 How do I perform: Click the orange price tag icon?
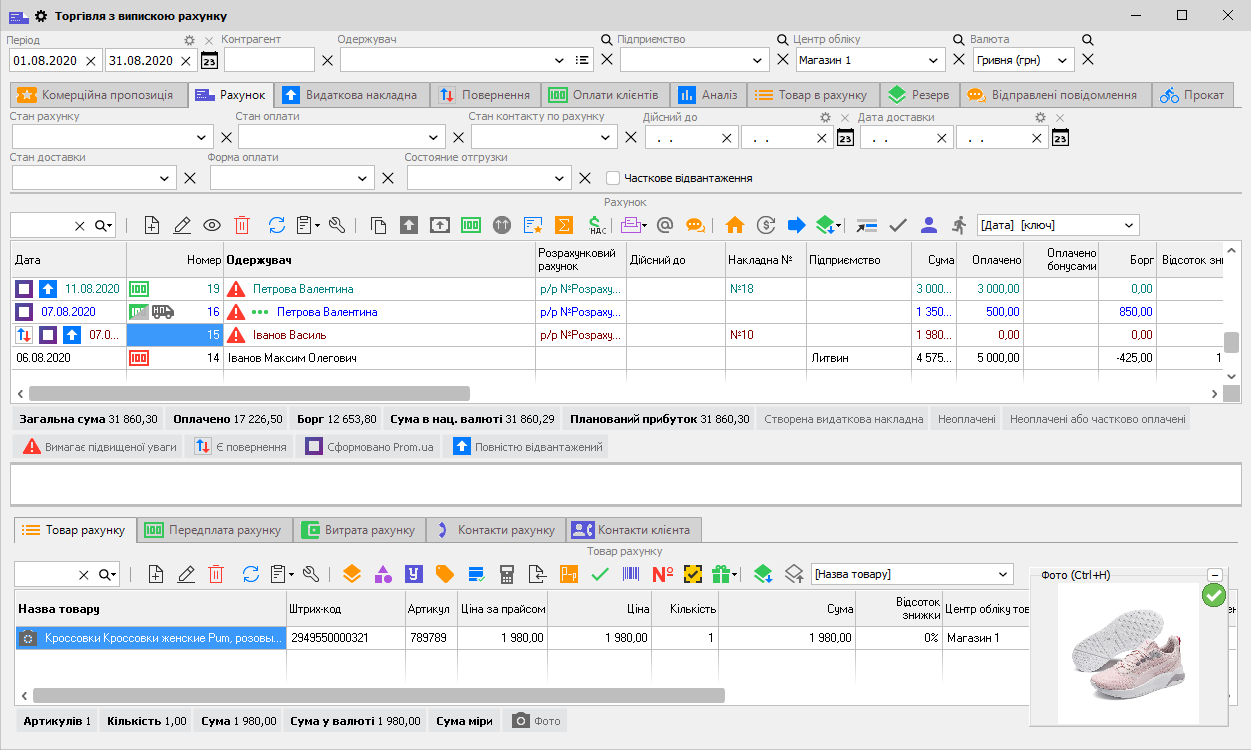444,574
